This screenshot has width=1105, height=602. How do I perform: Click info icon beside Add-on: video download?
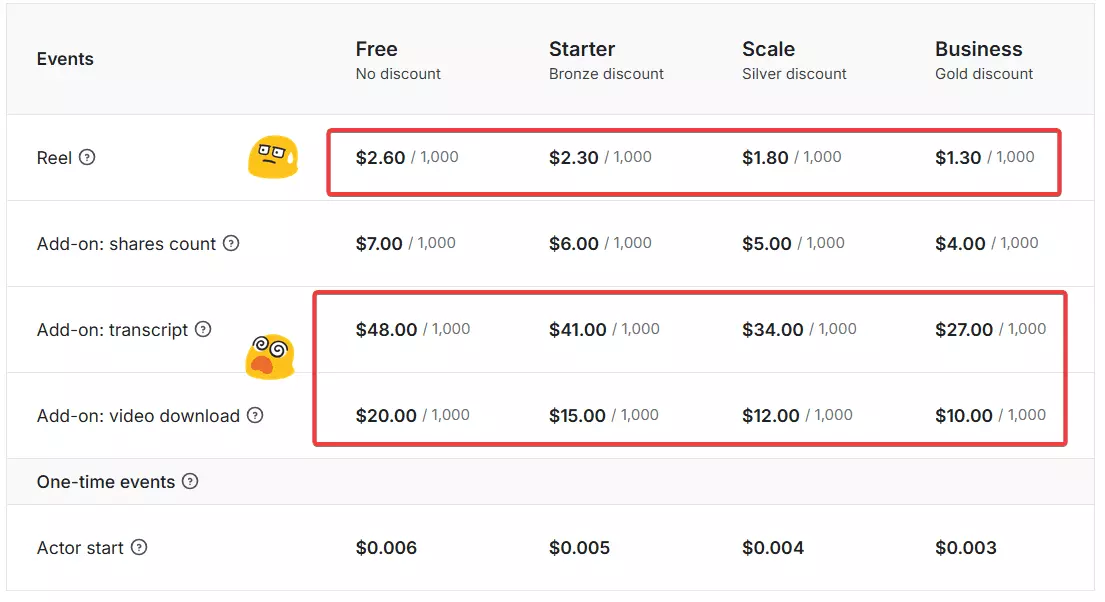tap(255, 415)
